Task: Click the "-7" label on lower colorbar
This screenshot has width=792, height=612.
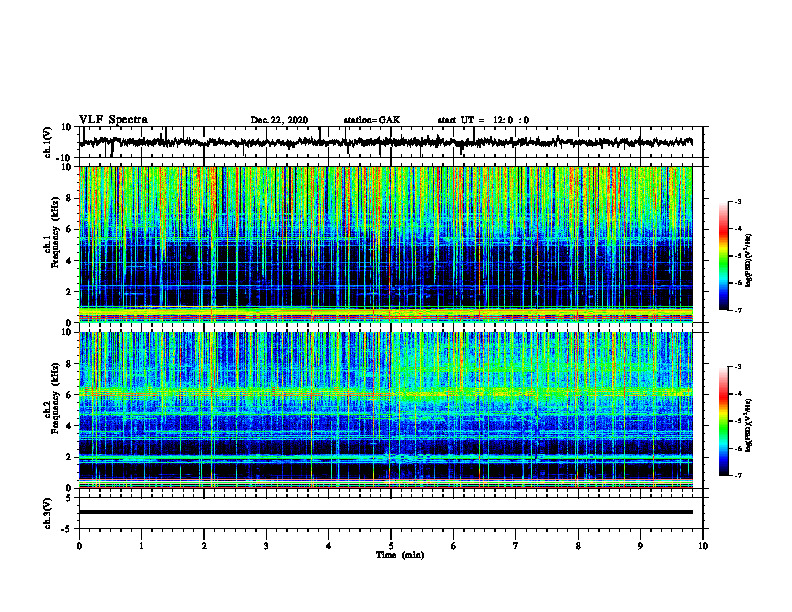Action: [737, 475]
